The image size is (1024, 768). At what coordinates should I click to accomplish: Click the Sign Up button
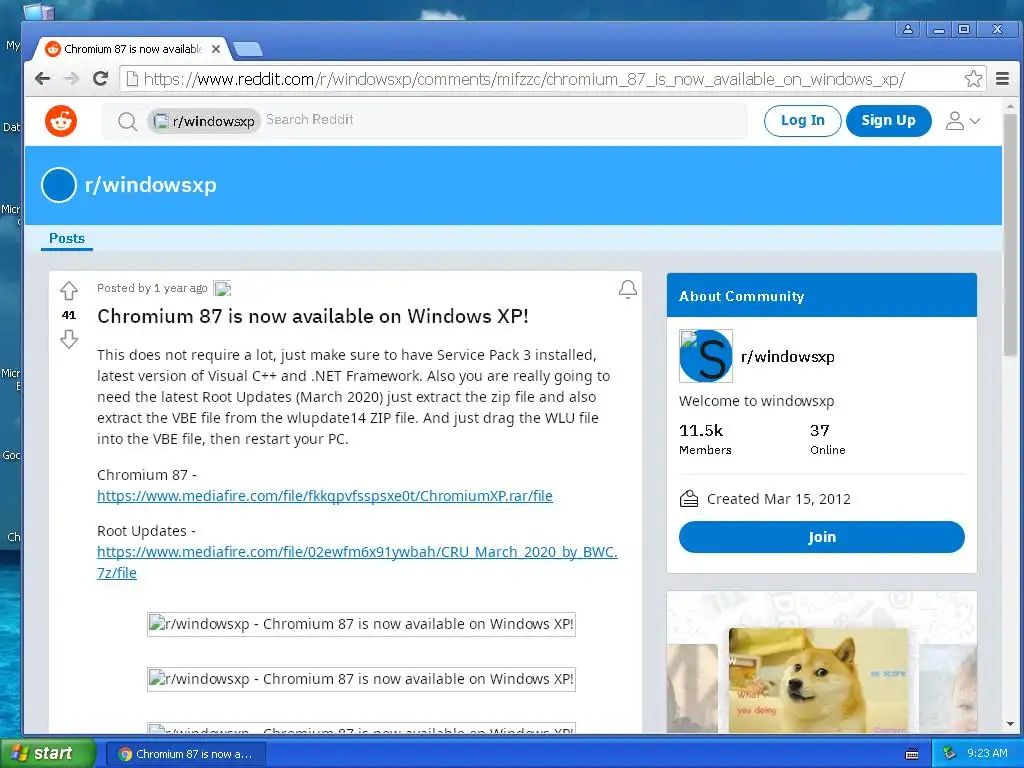(888, 121)
